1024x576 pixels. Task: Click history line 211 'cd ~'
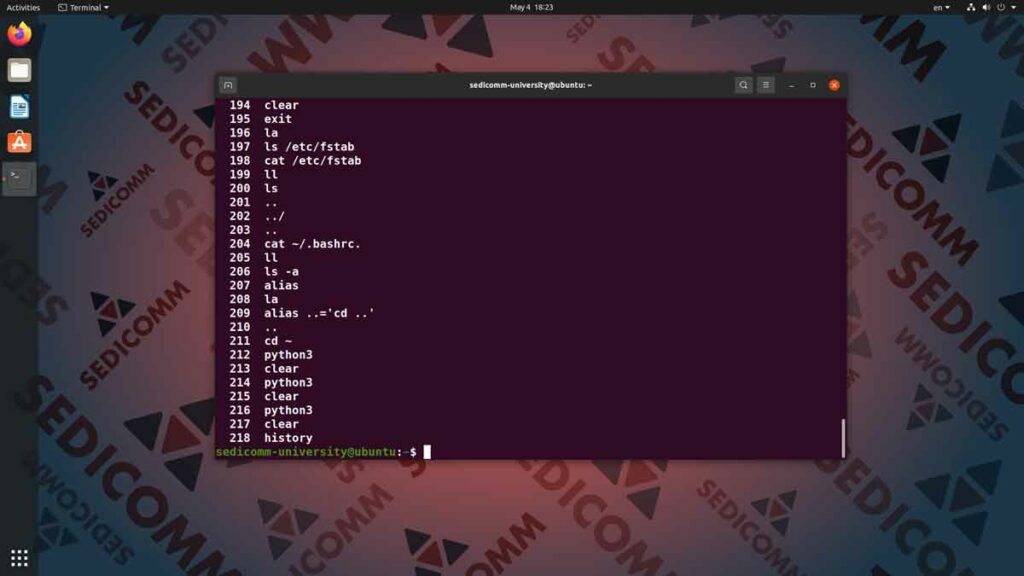coord(261,341)
